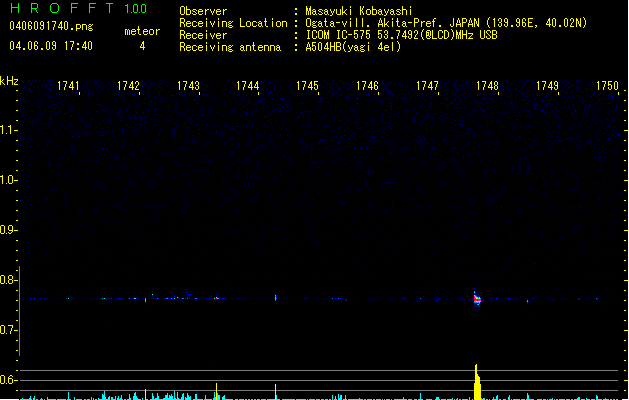Click the 1.1 kHz axis label

(8, 130)
